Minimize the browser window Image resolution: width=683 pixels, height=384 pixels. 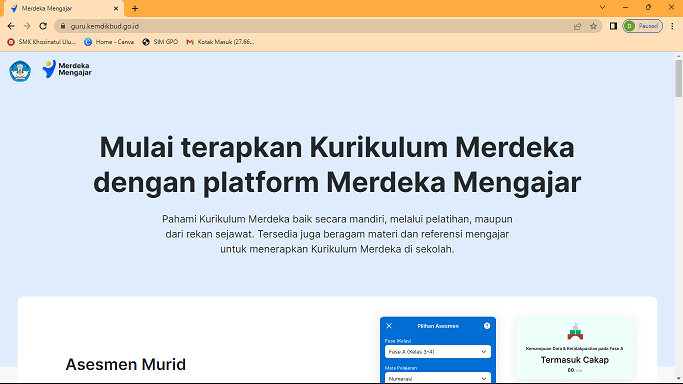626,7
